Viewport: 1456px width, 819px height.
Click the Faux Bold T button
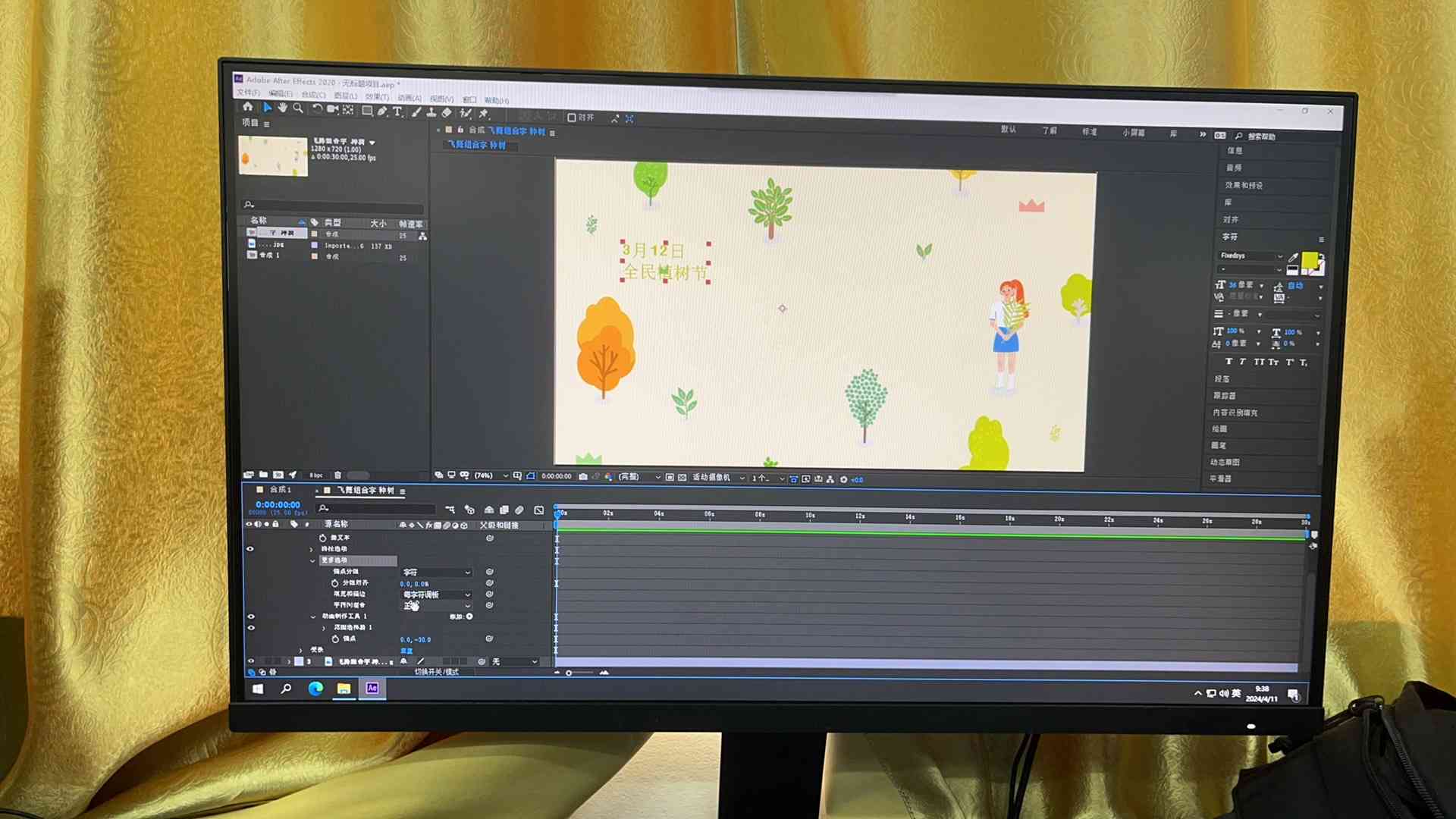pyautogui.click(x=1228, y=362)
